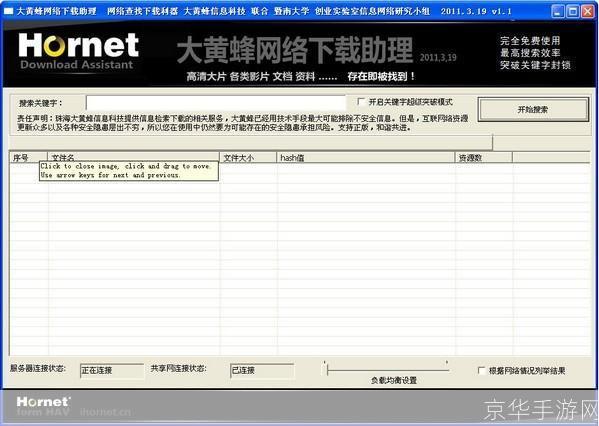
Task: Click the Hornet Download Assistant logo
Action: pos(78,51)
